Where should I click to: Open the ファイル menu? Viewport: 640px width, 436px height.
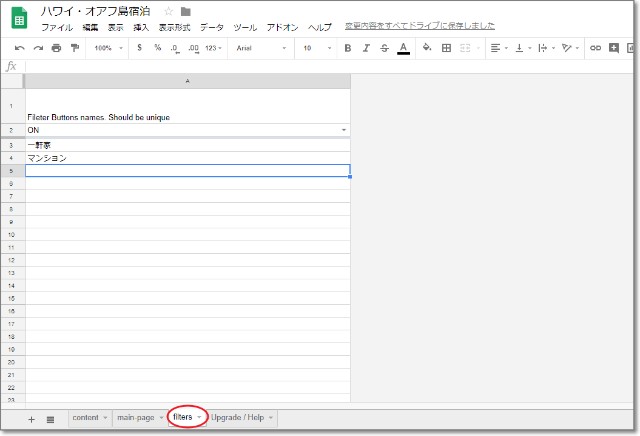click(56, 27)
